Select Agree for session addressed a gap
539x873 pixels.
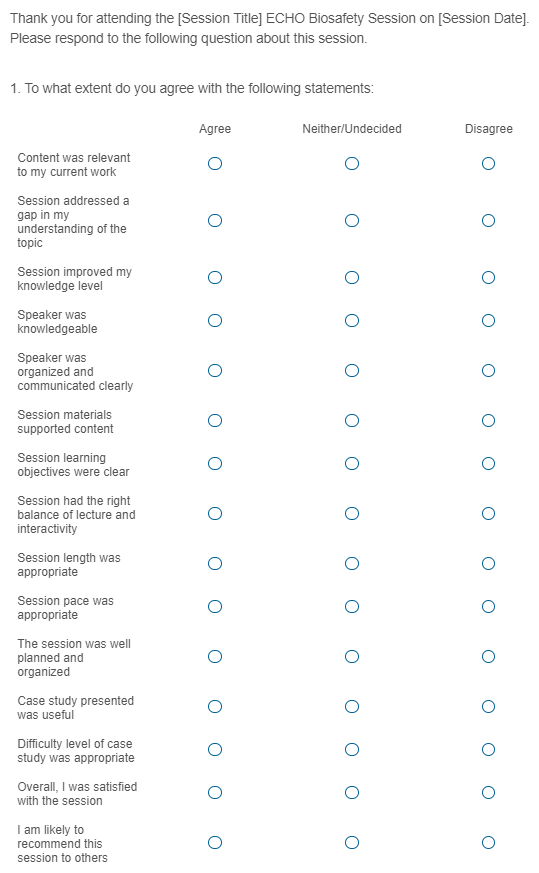(x=215, y=221)
